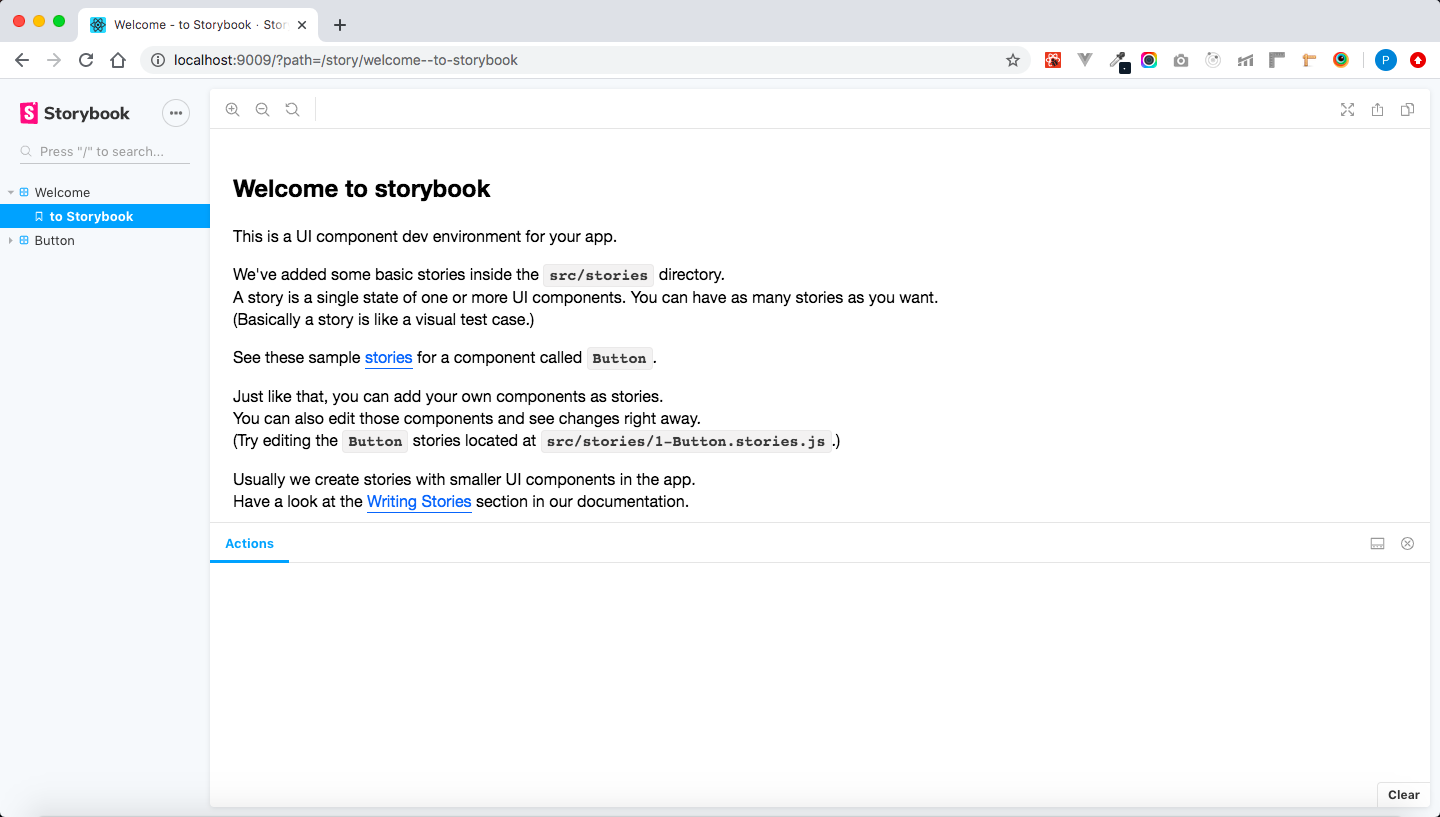Click the camera extension icon

[1181, 60]
